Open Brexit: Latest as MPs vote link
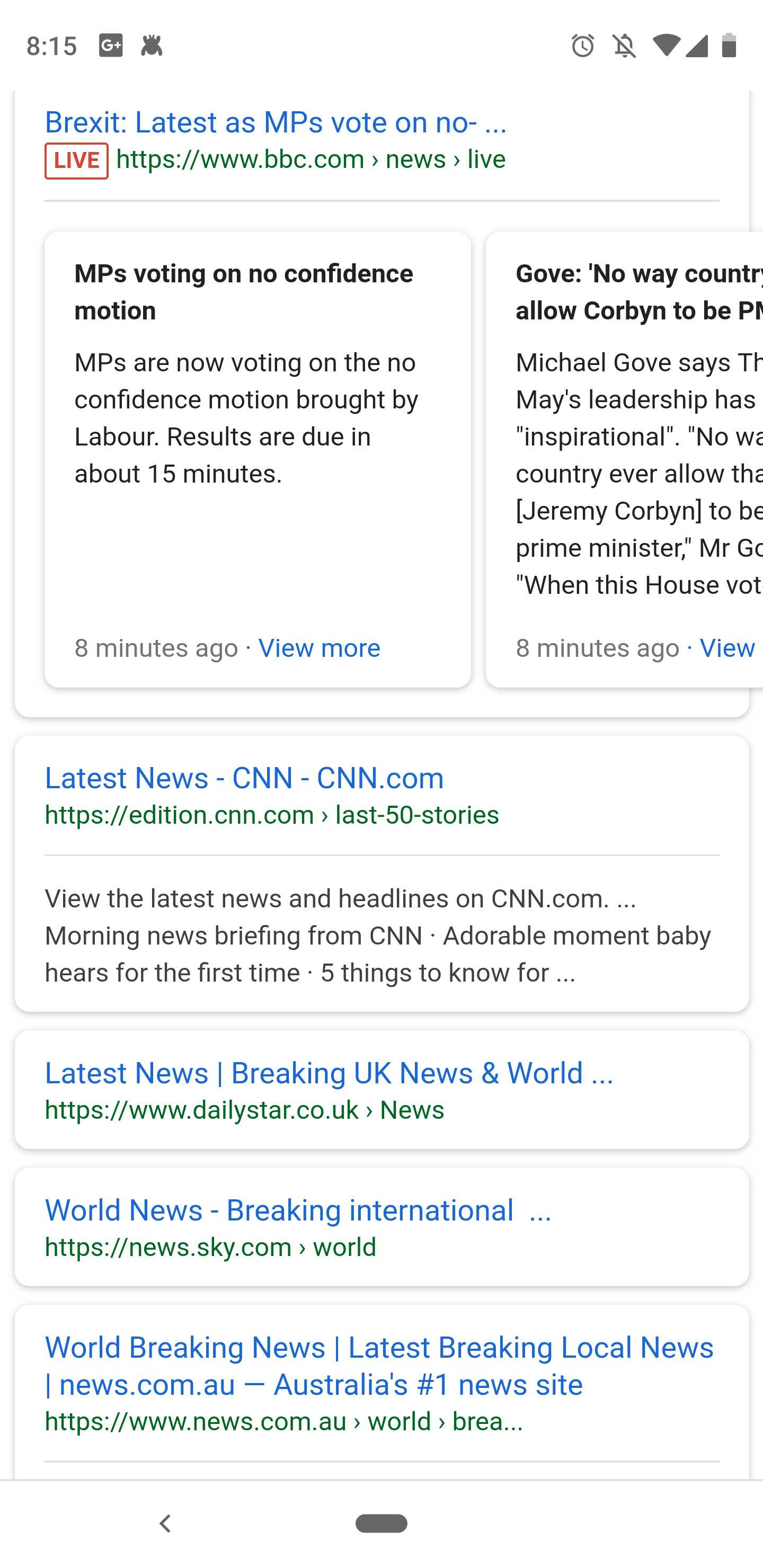763x1568 pixels. click(275, 122)
